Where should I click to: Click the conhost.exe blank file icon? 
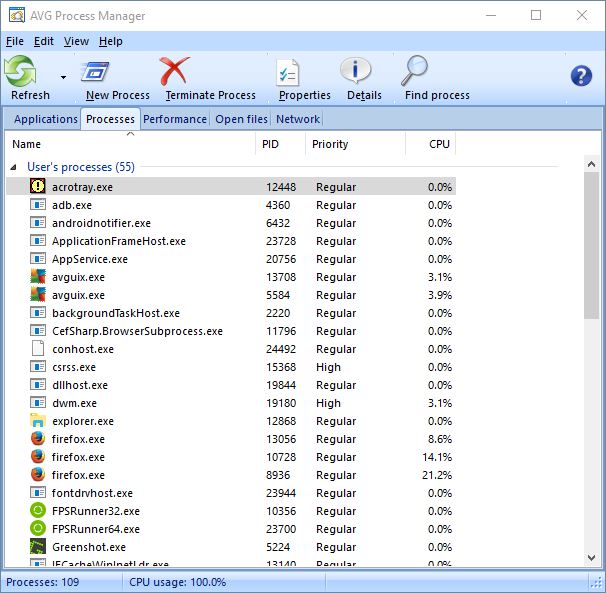38,349
